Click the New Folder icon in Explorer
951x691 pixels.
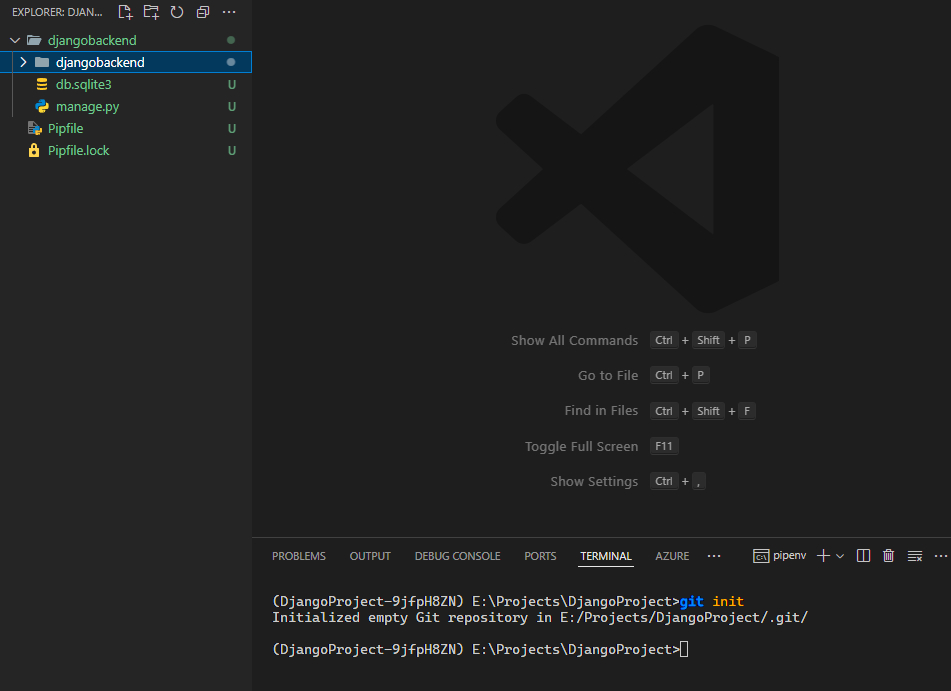(151, 12)
